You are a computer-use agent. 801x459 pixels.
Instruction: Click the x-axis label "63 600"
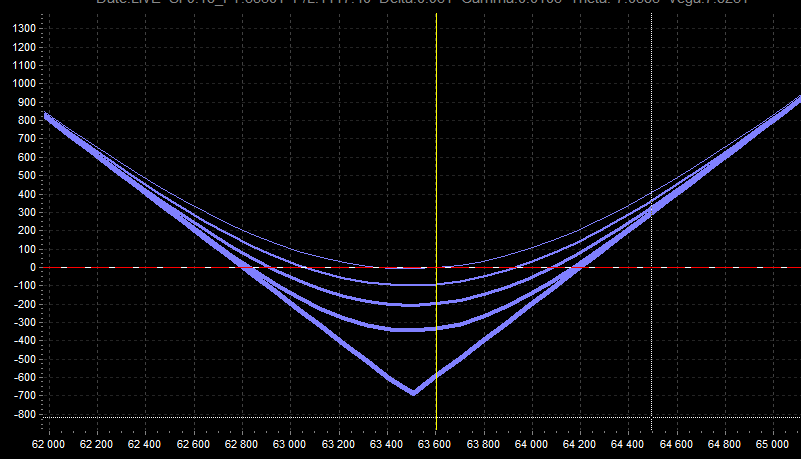434,444
